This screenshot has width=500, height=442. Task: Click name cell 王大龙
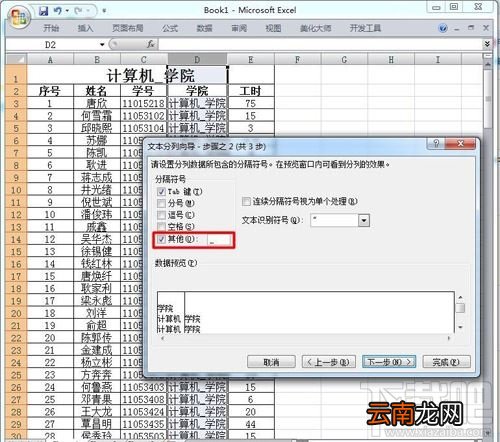pos(97,412)
